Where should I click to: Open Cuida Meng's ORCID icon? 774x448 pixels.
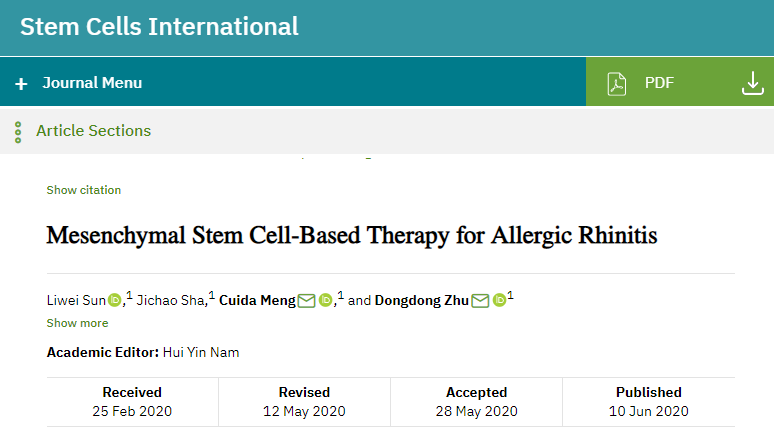coord(325,300)
